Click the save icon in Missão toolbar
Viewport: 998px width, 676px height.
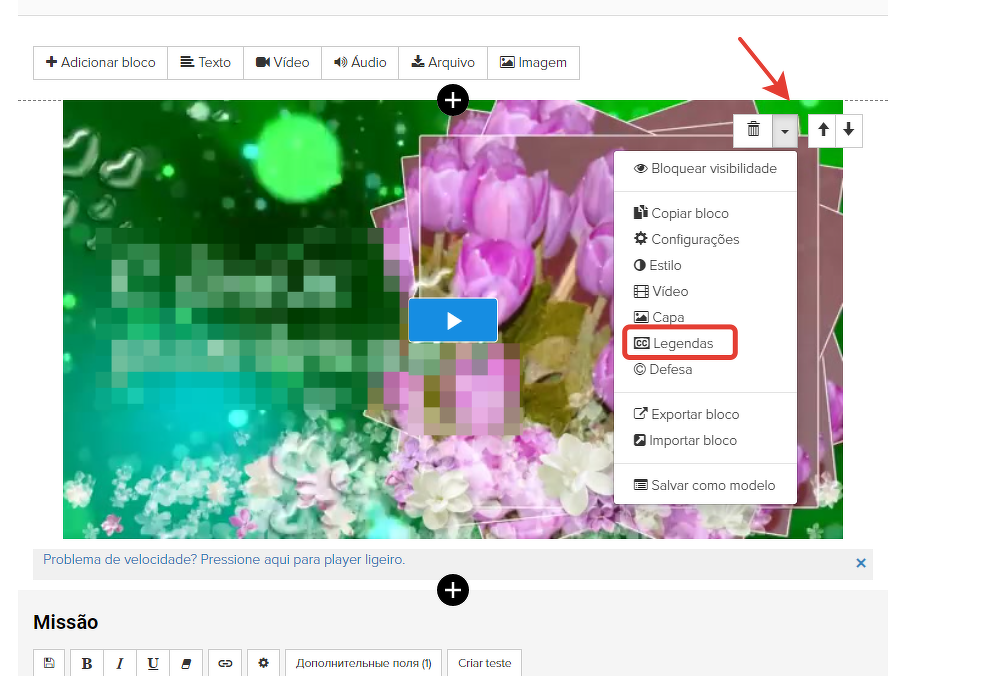click(49, 663)
